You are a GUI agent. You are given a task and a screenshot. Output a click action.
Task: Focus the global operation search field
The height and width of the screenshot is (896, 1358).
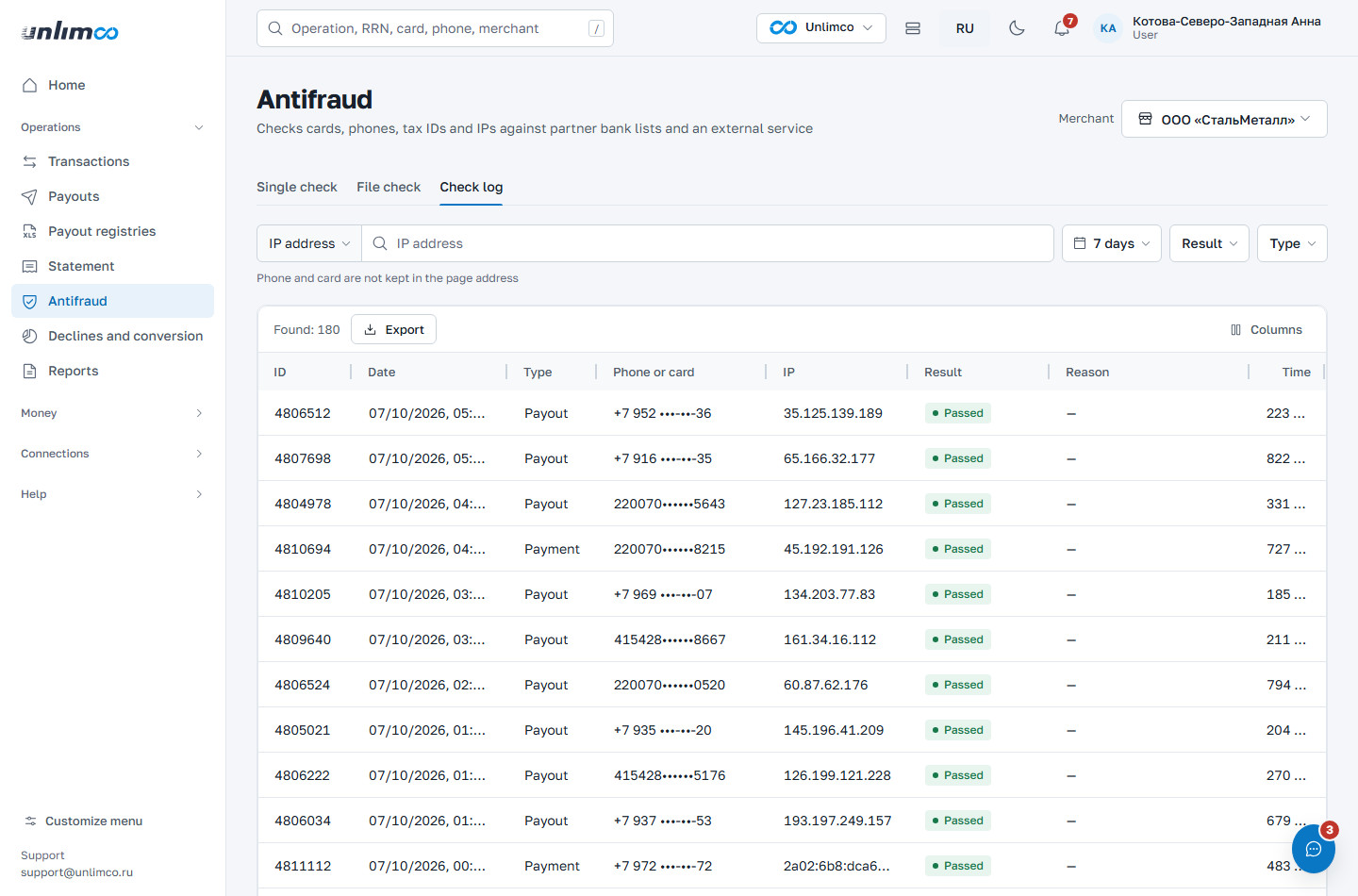[x=435, y=28]
